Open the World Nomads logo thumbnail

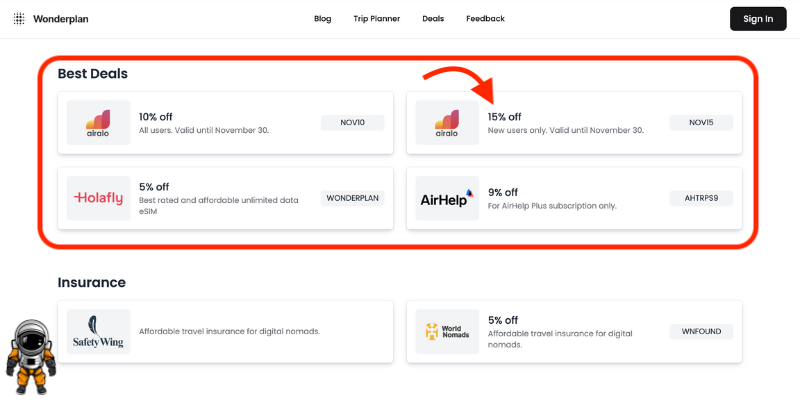coord(447,332)
